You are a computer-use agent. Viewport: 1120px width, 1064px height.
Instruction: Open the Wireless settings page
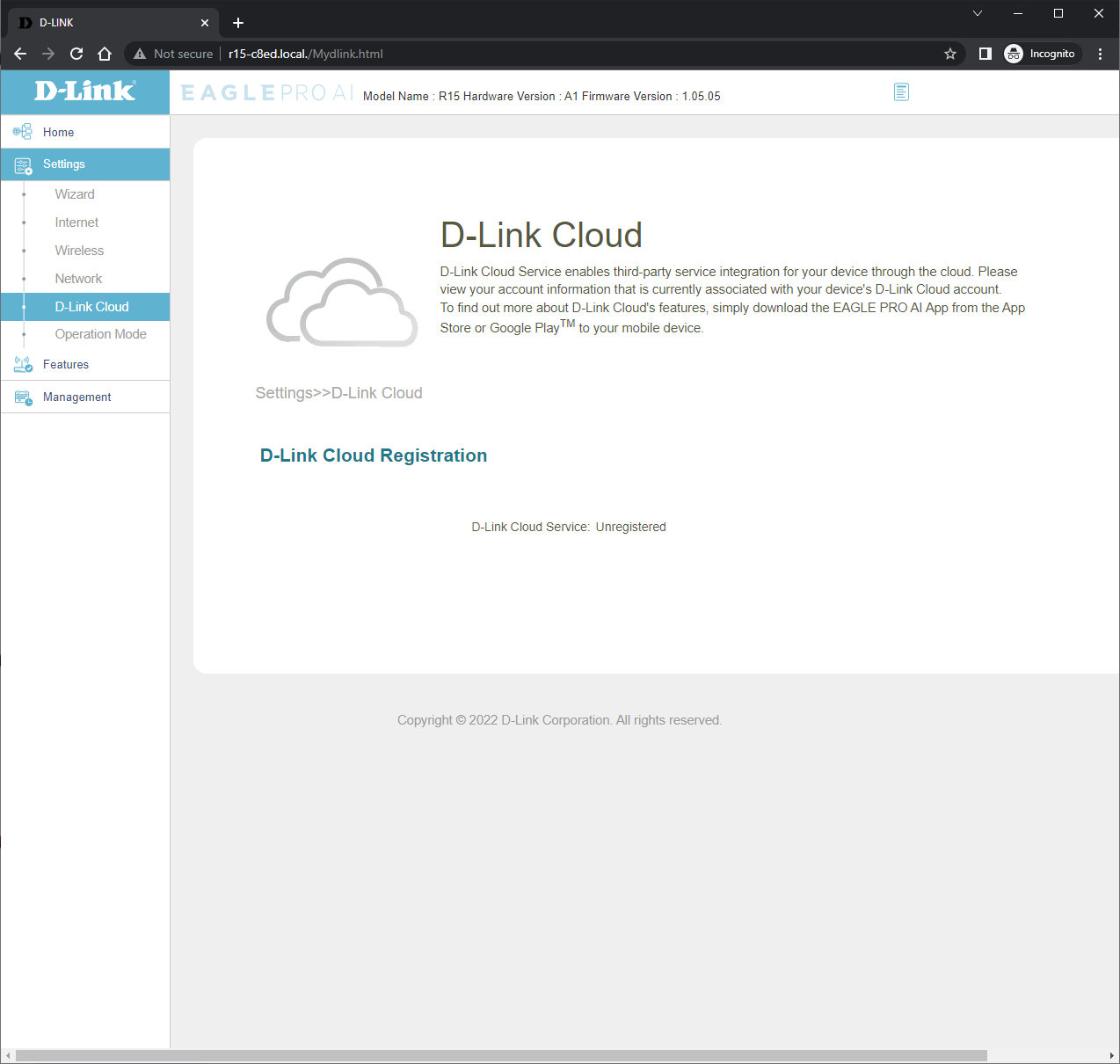click(x=79, y=251)
